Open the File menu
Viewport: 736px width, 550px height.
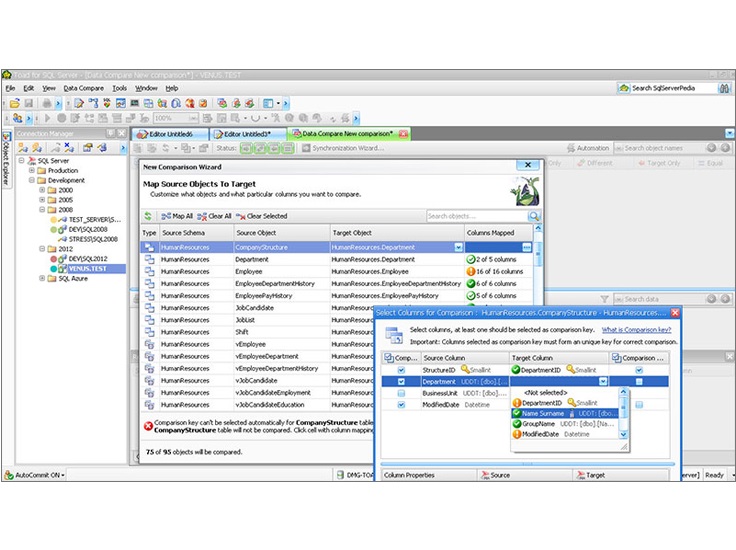[x=10, y=88]
